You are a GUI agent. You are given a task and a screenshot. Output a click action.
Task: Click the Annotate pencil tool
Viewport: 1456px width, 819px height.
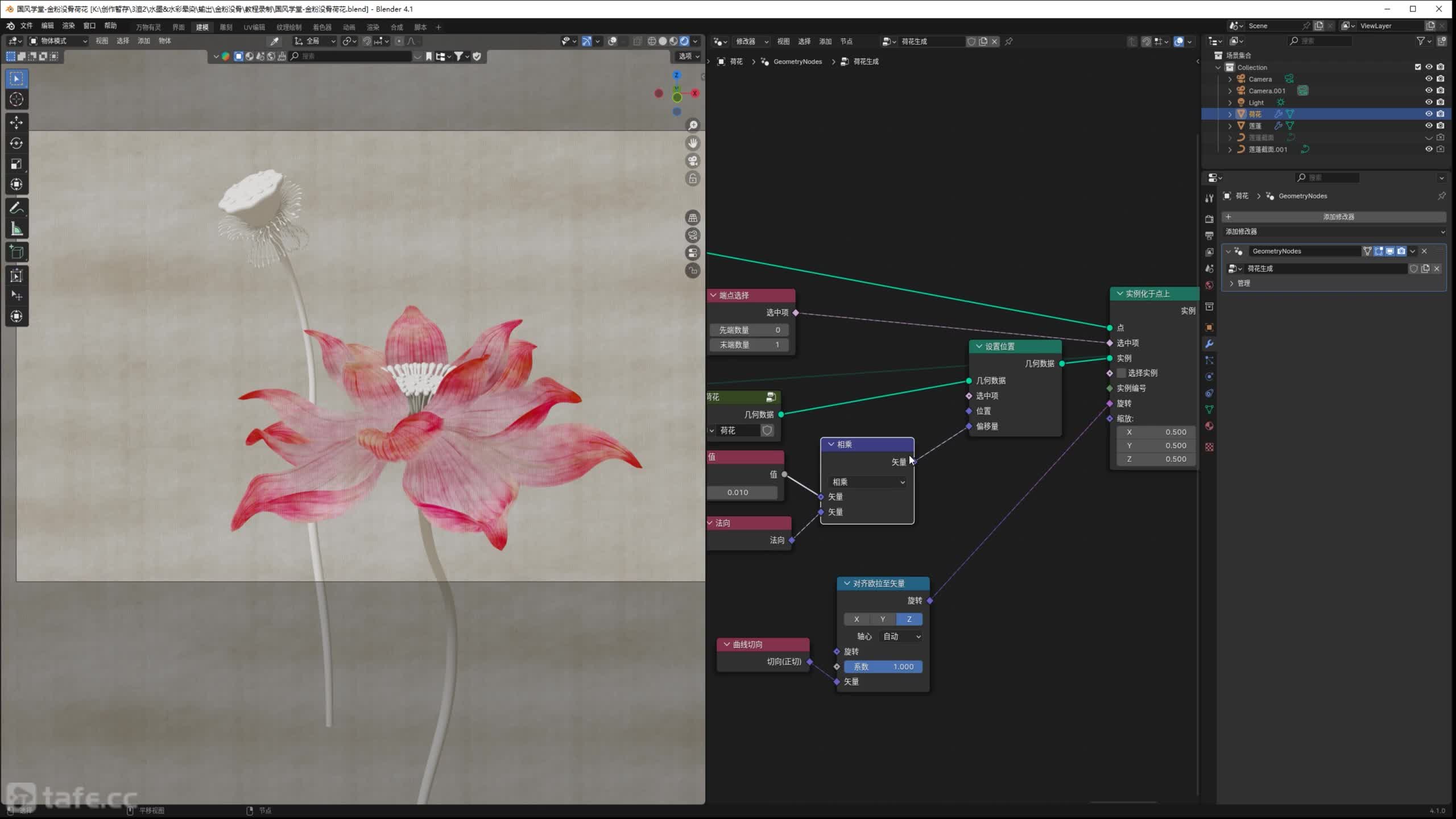[16, 208]
